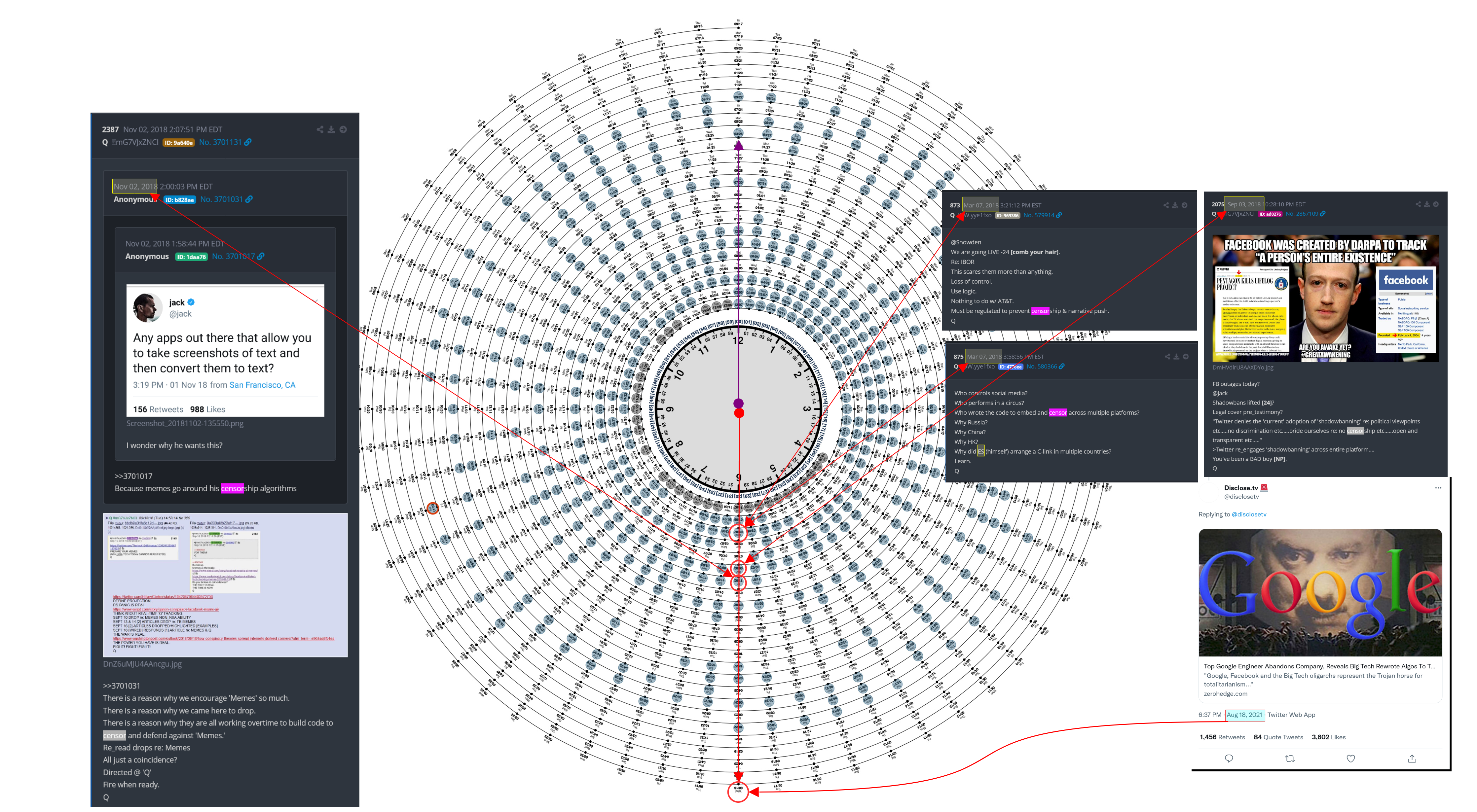Click the download icon on post 875
Image resolution: width=1477 pixels, height=812 pixels.
(x=1177, y=356)
